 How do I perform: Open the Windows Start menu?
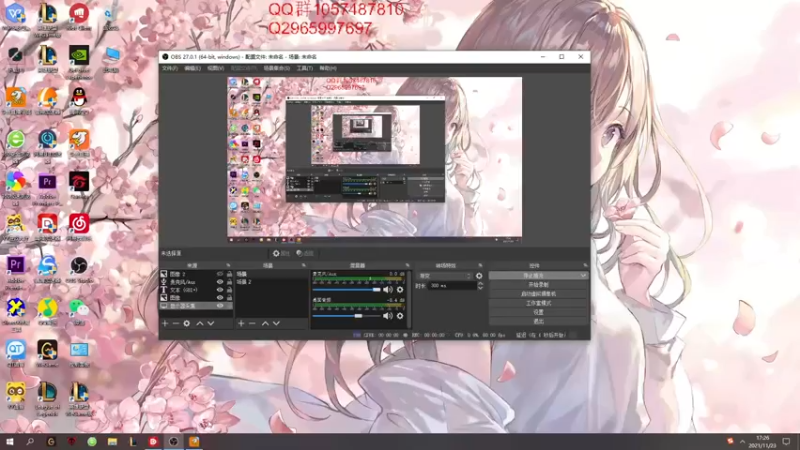point(9,442)
